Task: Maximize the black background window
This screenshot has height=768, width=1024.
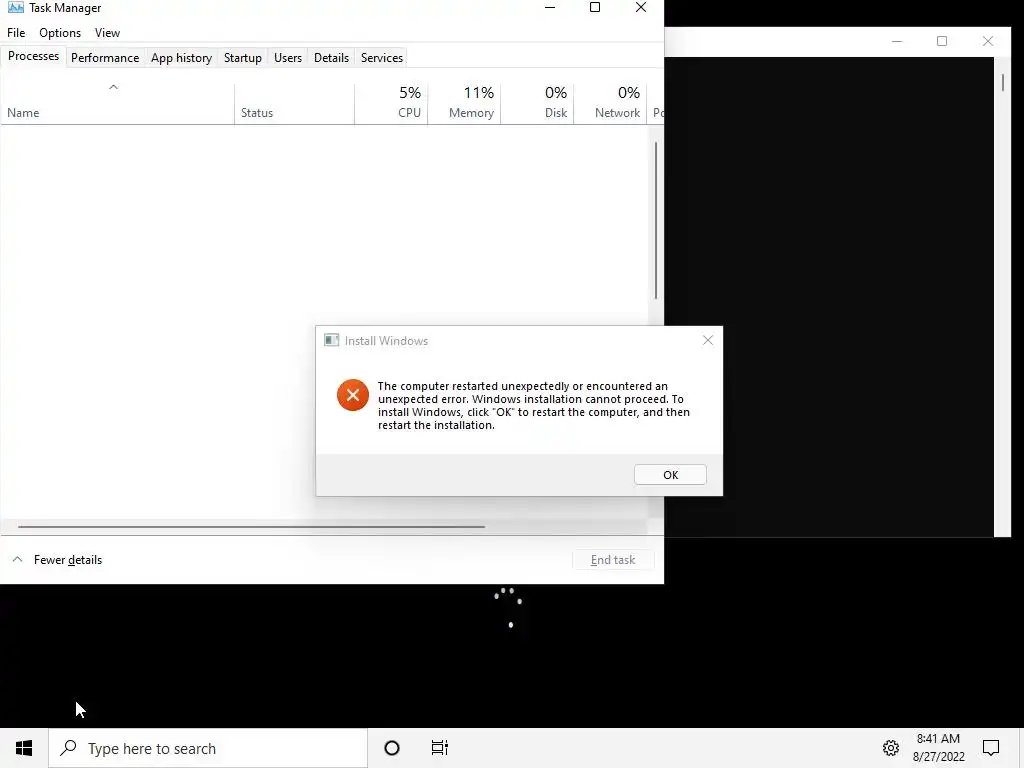Action: (942, 41)
